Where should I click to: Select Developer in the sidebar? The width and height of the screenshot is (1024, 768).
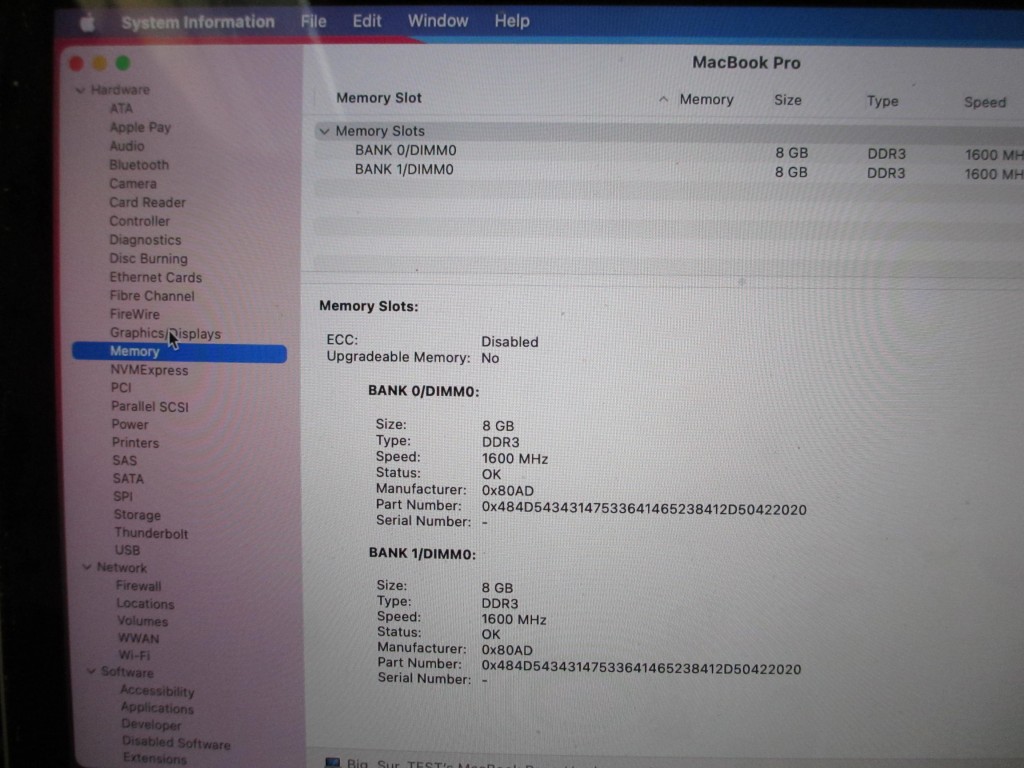(151, 724)
